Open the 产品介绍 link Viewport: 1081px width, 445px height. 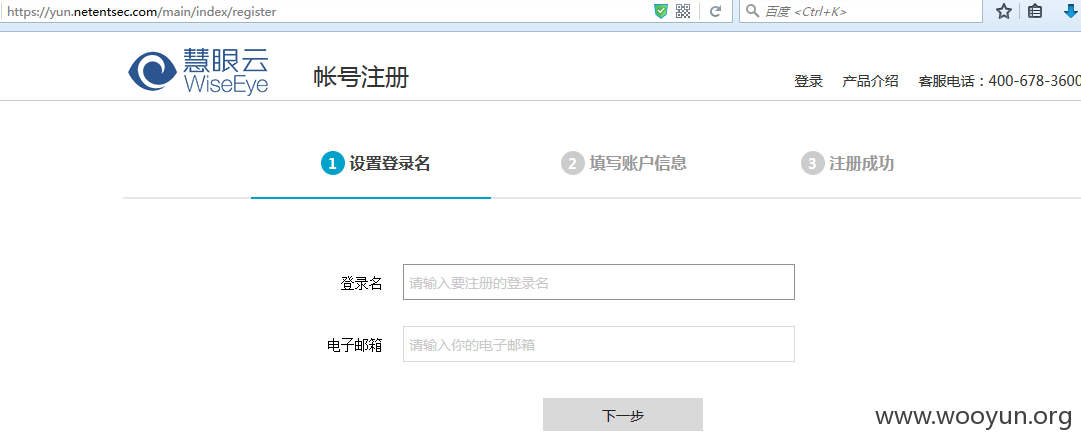pyautogui.click(x=870, y=81)
